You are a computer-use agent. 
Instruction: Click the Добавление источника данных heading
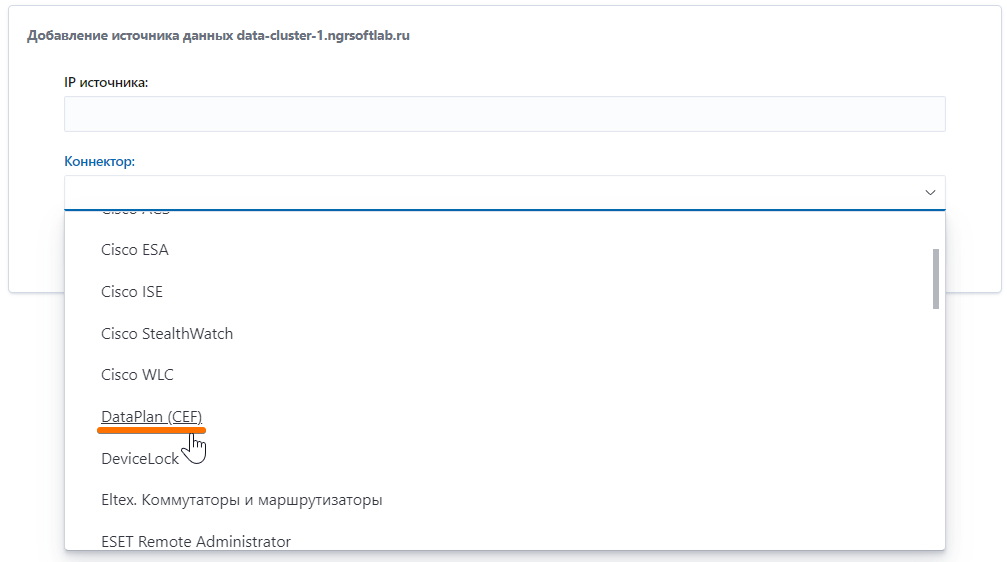(x=218, y=35)
